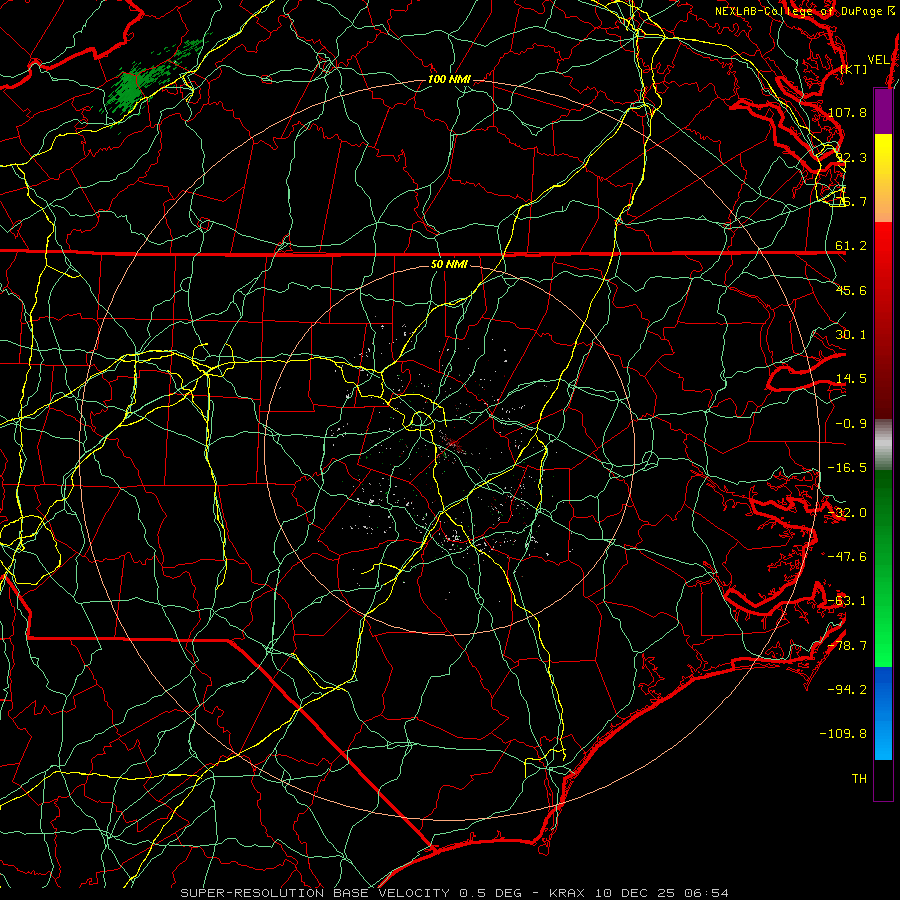Select the -0.9 value on velocity scale
The height and width of the screenshot is (900, 900).
(x=851, y=424)
